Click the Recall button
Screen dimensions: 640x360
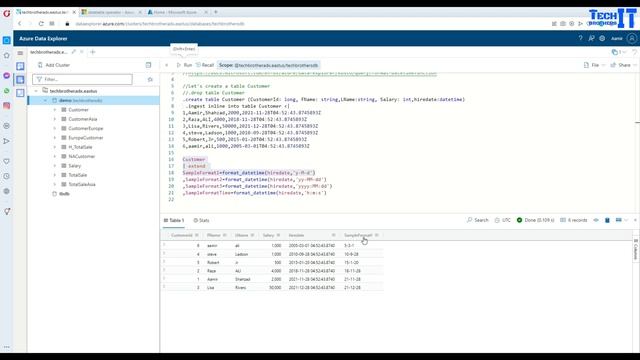click(205, 65)
